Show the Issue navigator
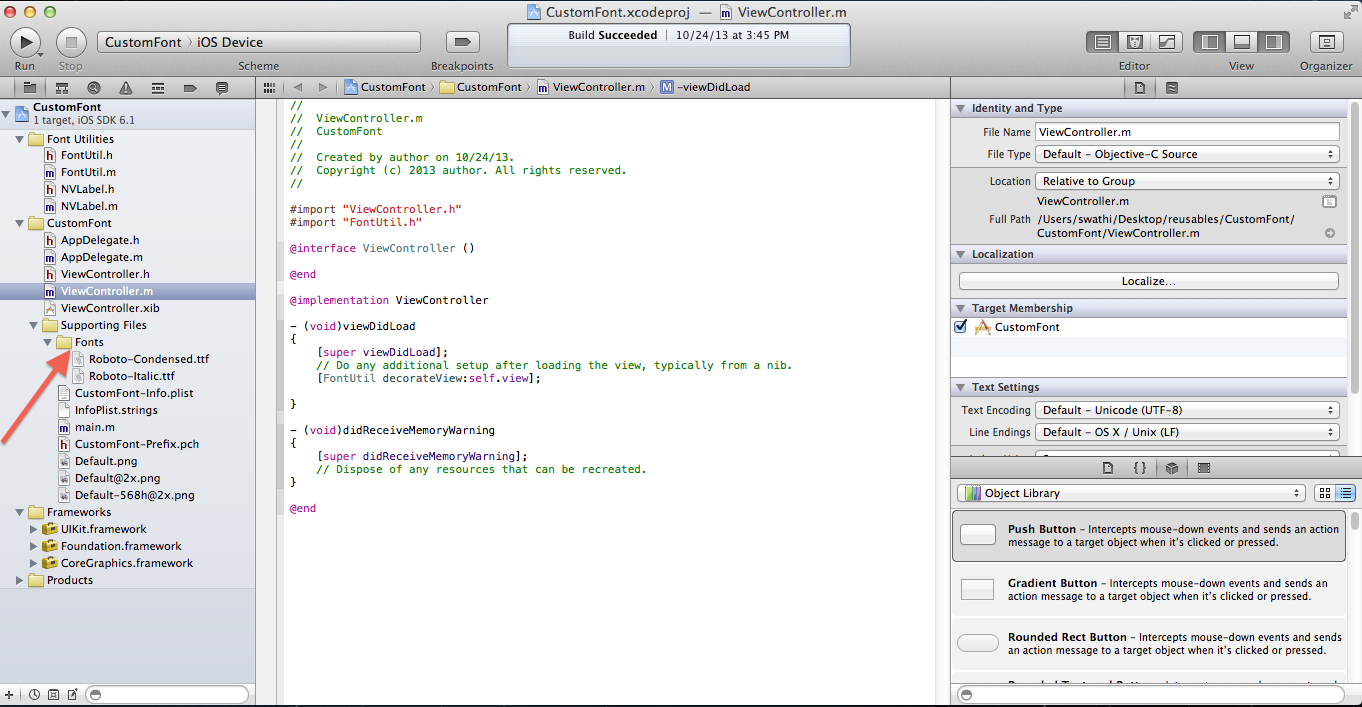 (x=125, y=88)
